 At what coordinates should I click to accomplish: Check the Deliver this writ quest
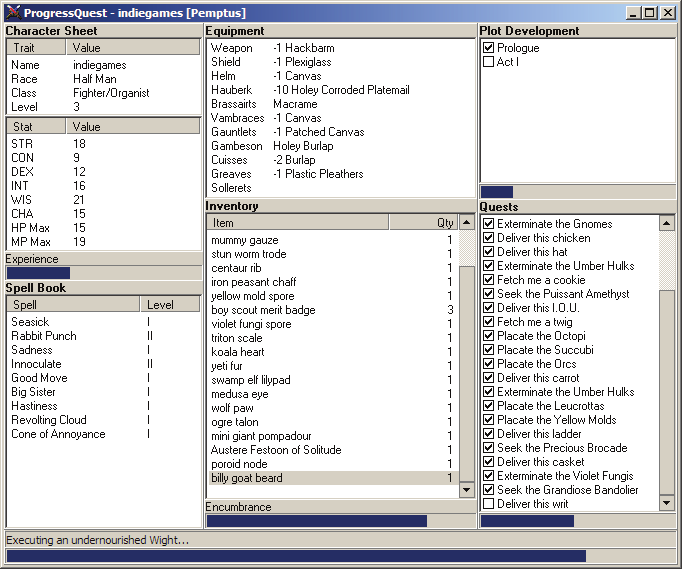pos(488,504)
